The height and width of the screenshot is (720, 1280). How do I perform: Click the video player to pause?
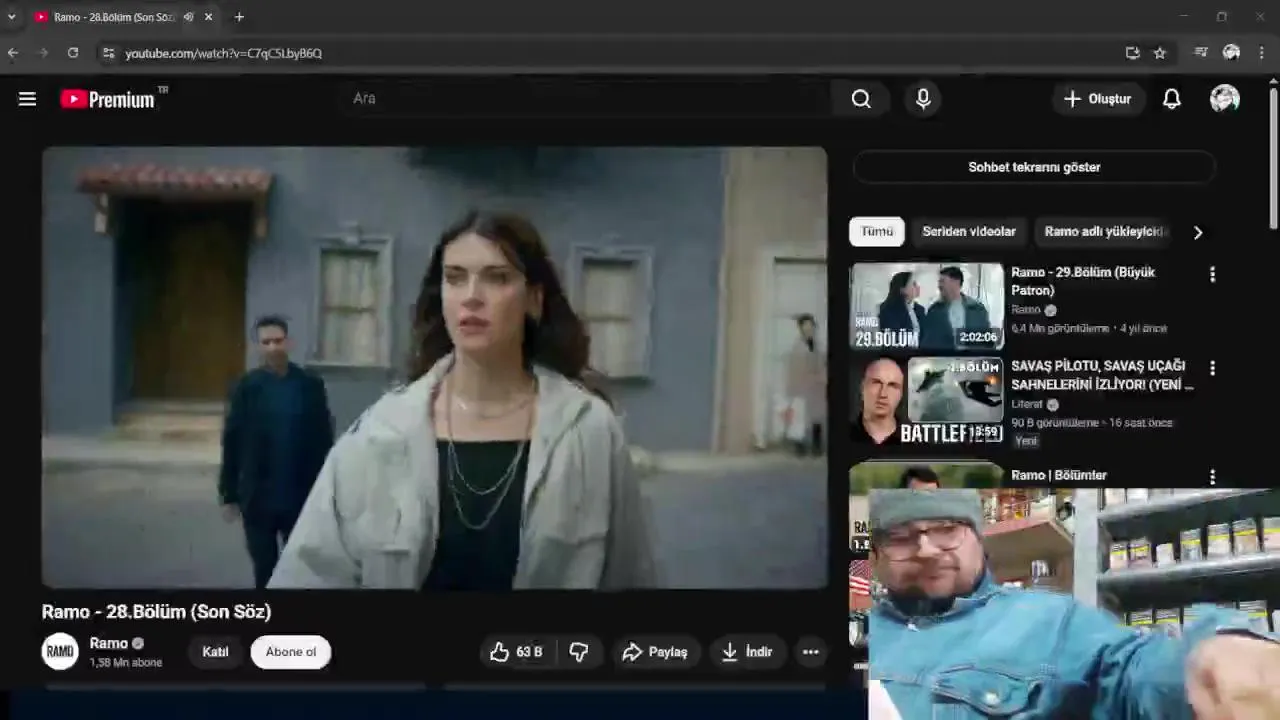pyautogui.click(x=435, y=368)
